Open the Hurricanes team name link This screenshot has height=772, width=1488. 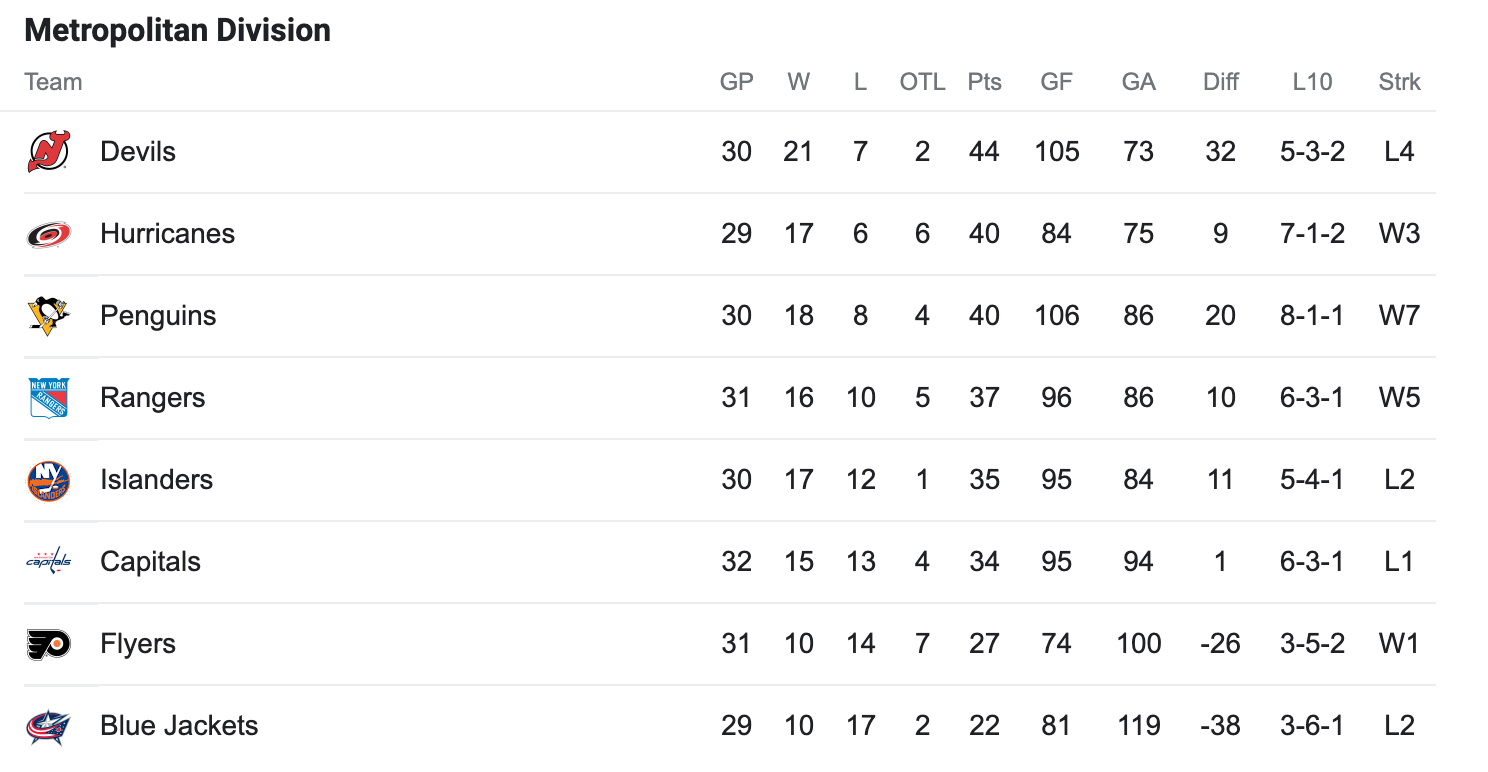(167, 234)
